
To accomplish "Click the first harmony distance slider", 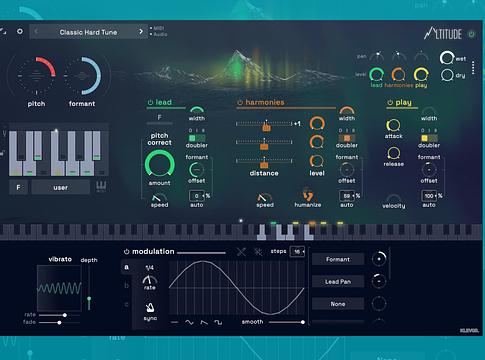I will tap(264, 124).
